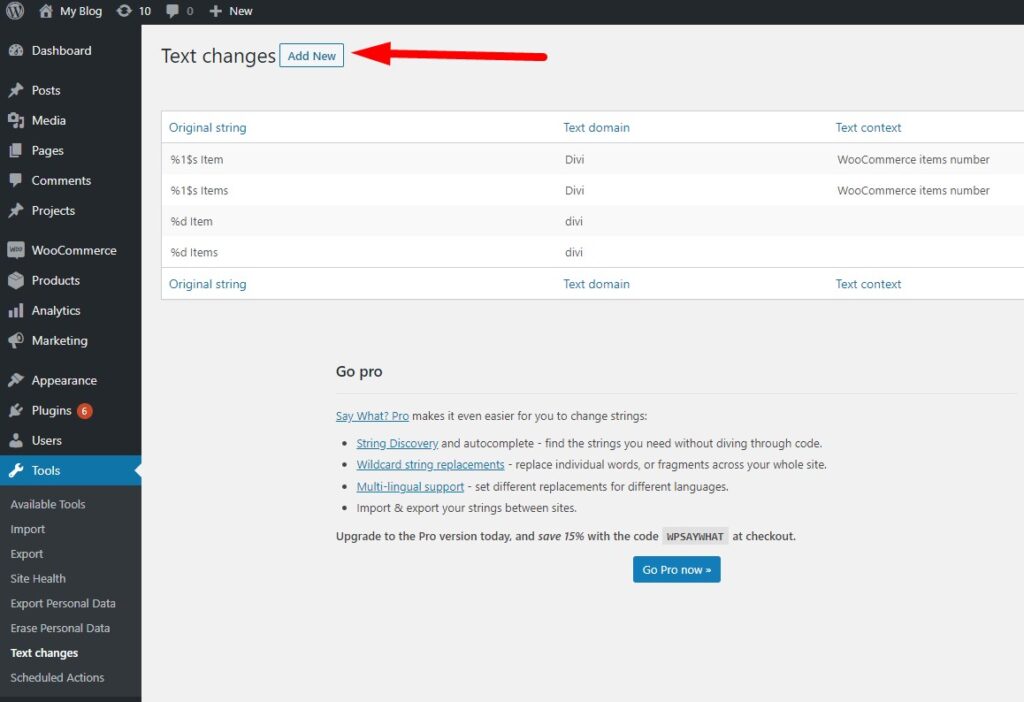Open the Multi-lingual support link

pos(410,487)
